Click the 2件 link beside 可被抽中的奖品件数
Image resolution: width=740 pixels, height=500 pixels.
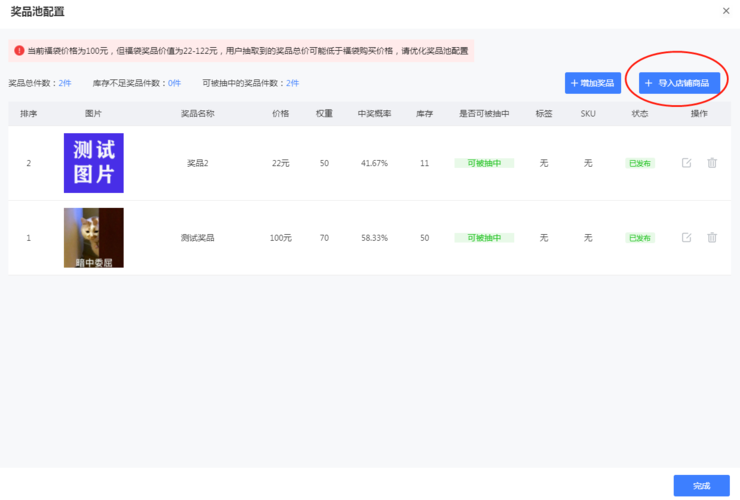292,83
